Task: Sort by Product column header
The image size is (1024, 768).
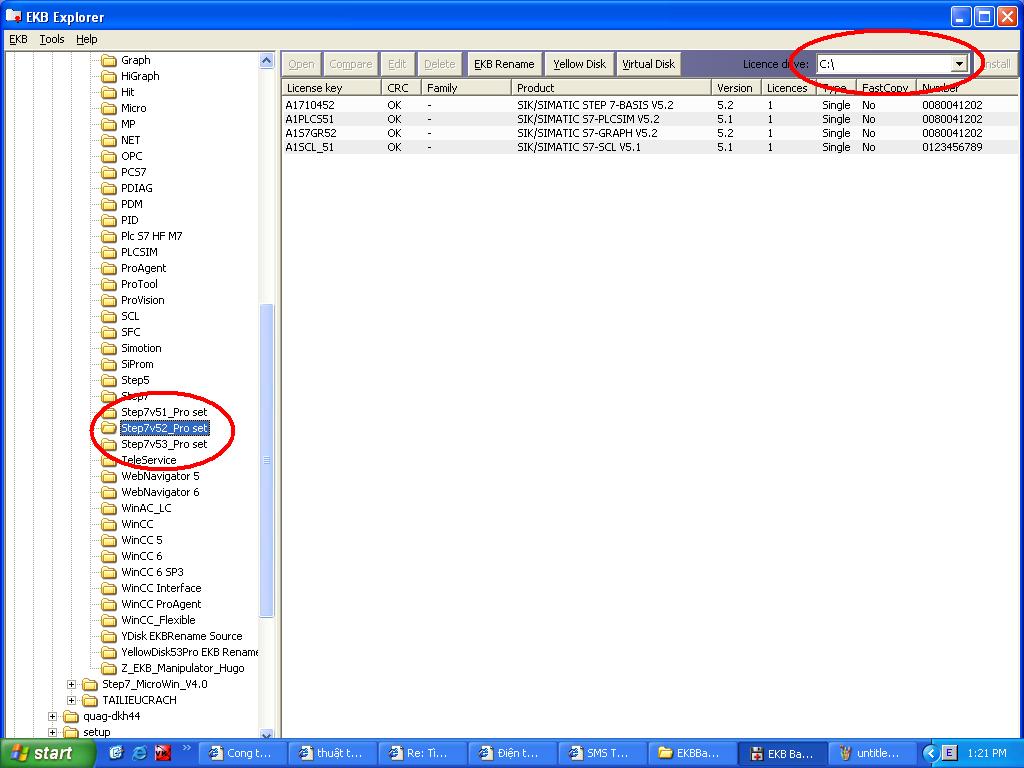Action: click(x=612, y=88)
